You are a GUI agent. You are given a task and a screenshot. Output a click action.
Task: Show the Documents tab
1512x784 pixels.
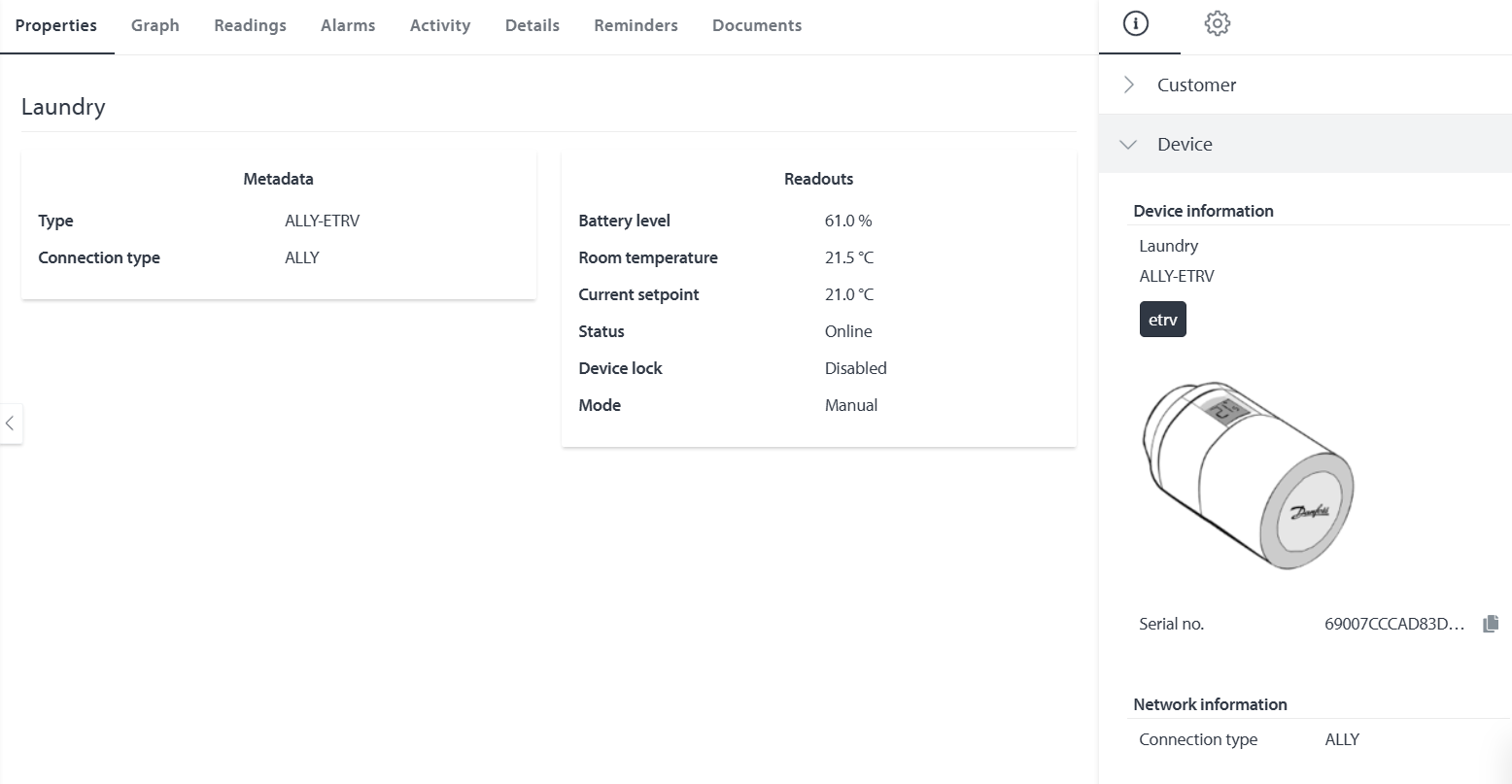tap(756, 25)
